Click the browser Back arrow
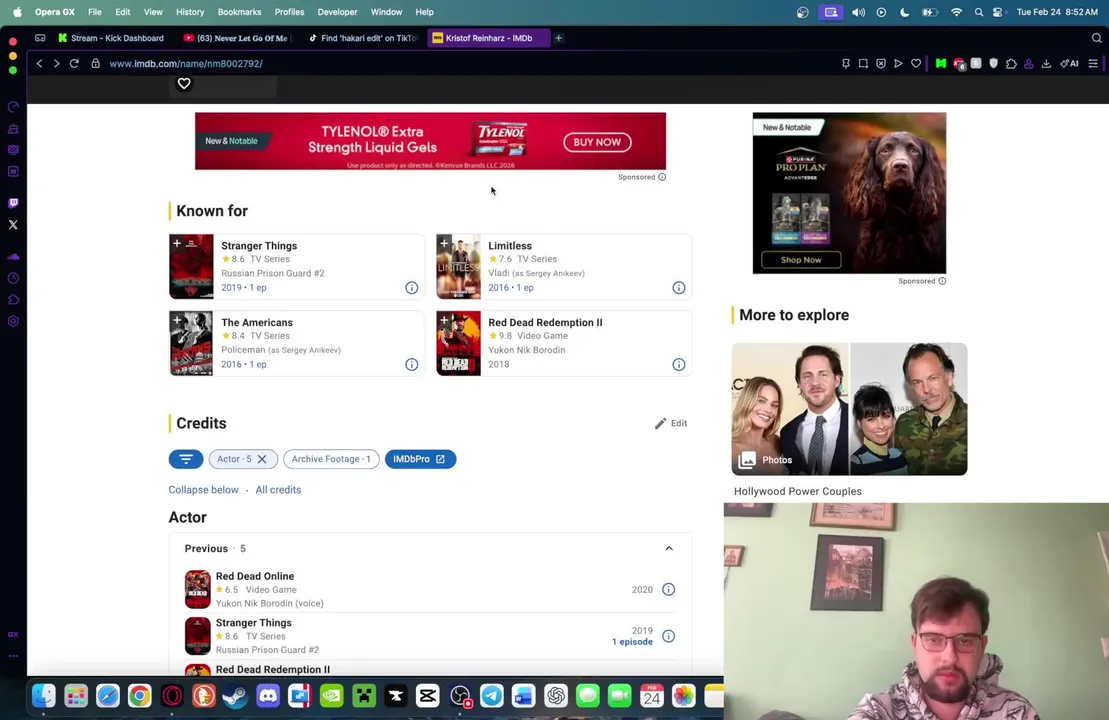The height and width of the screenshot is (720, 1109). point(40,64)
